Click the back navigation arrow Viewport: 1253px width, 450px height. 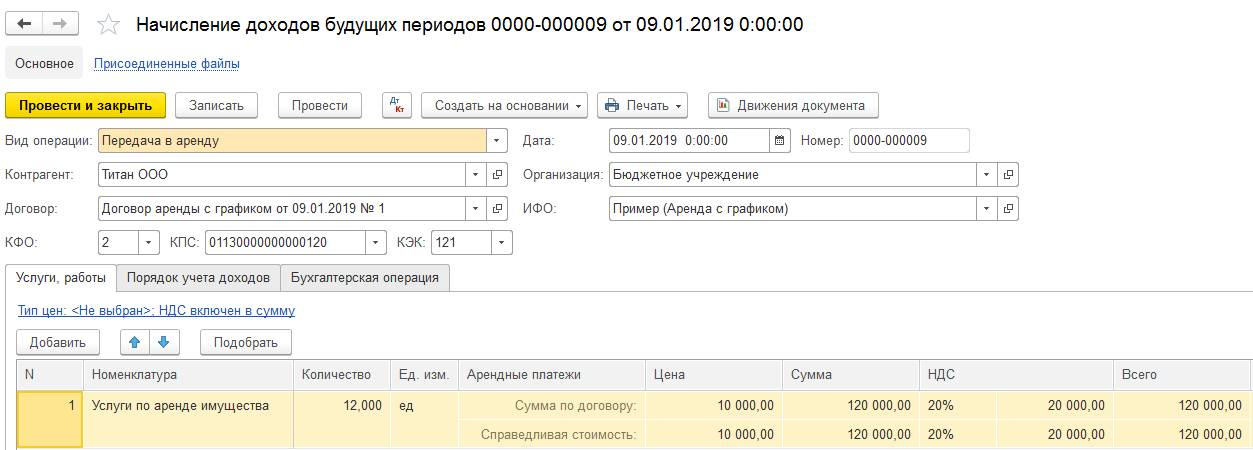click(26, 24)
